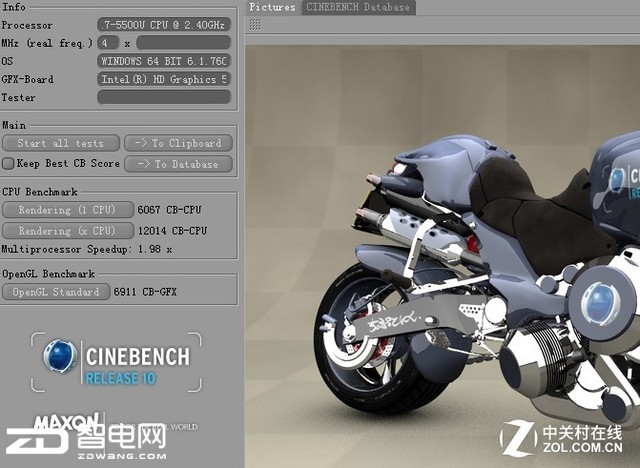The height and width of the screenshot is (468, 640).
Task: Send results with To Database button
Action: pos(178,164)
